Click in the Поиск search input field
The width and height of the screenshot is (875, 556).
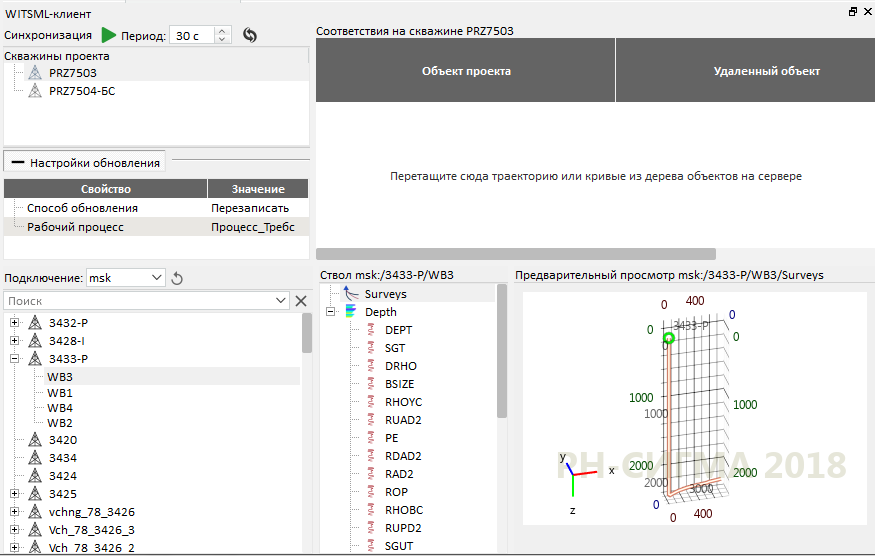click(140, 301)
